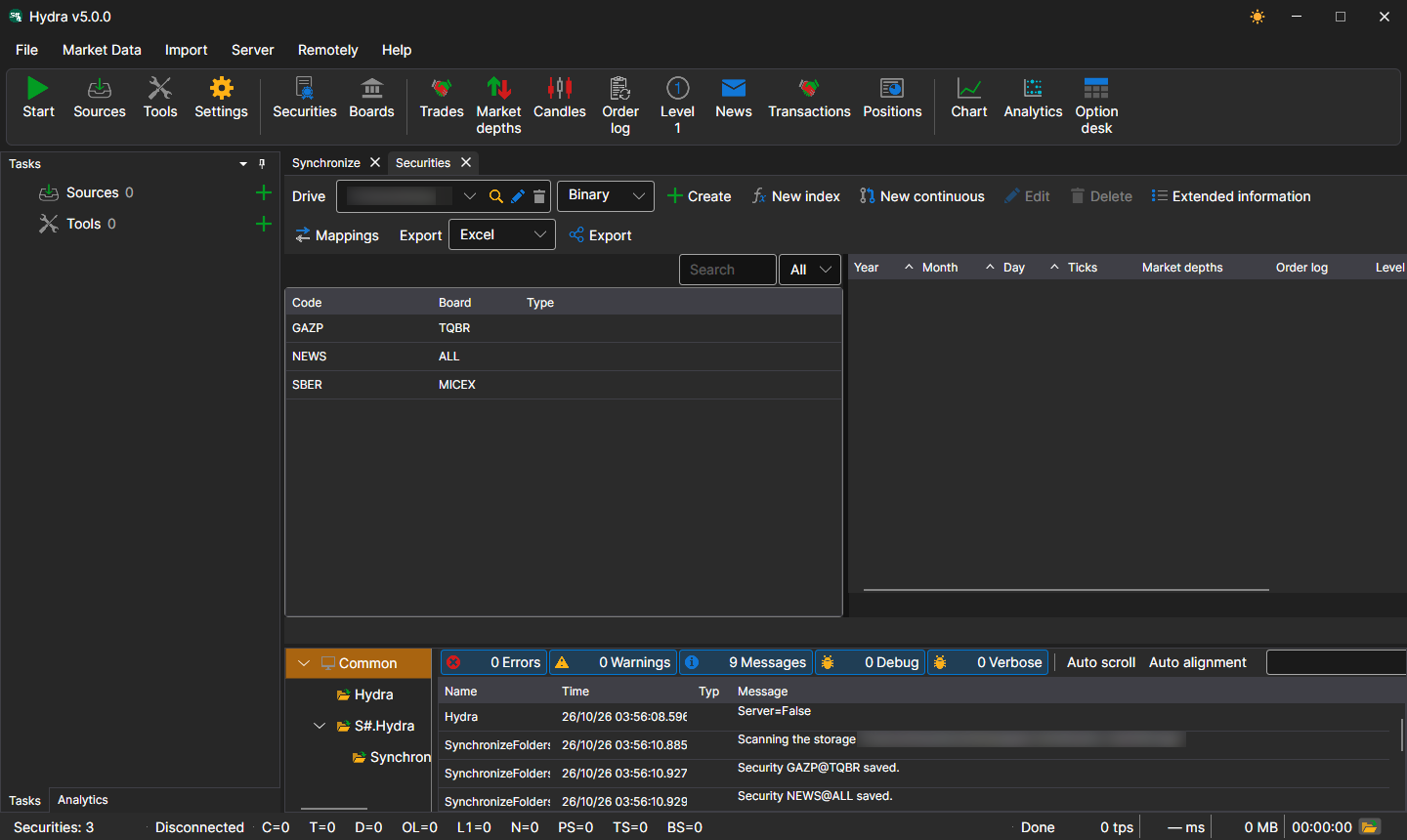Open Sources in the toolbar

[x=100, y=98]
